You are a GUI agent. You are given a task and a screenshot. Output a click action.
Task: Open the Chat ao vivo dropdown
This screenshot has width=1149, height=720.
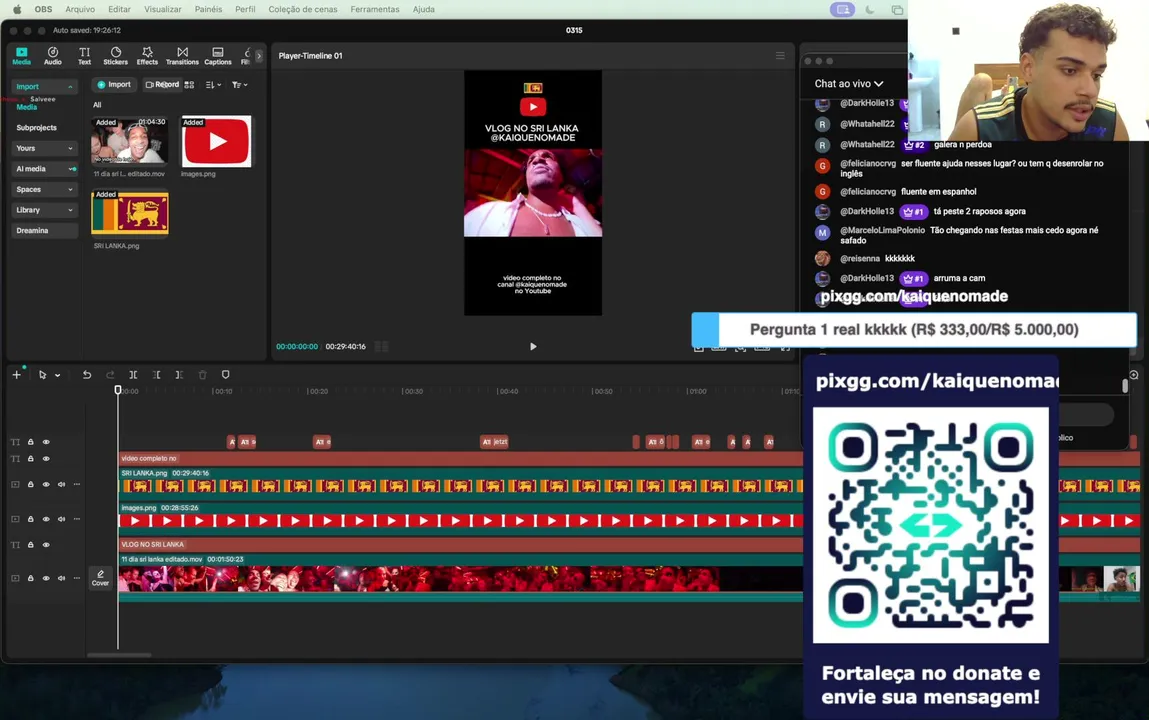click(x=849, y=83)
